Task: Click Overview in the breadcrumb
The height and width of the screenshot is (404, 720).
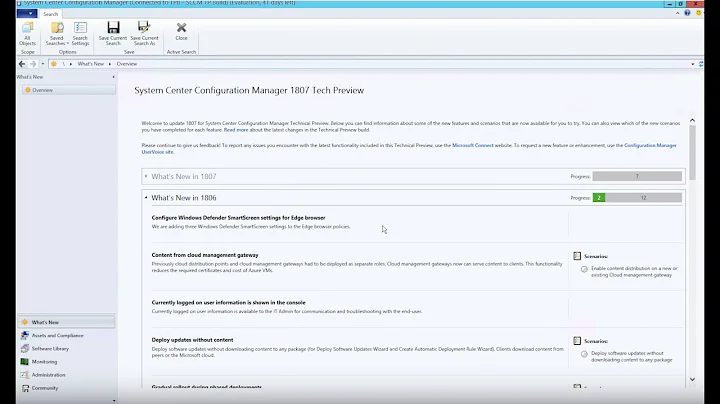Action: 127,64
